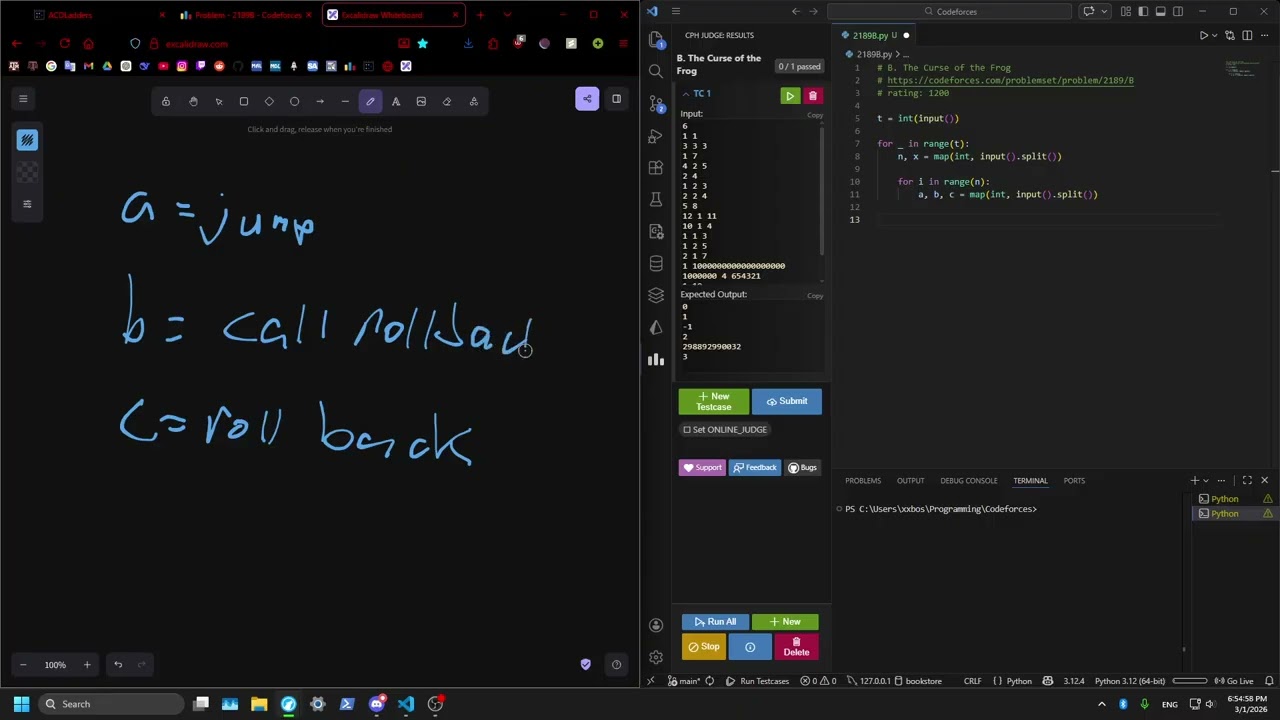1280x720 pixels.
Task: Select the Line tool in Excalidraw
Action: pos(345,101)
